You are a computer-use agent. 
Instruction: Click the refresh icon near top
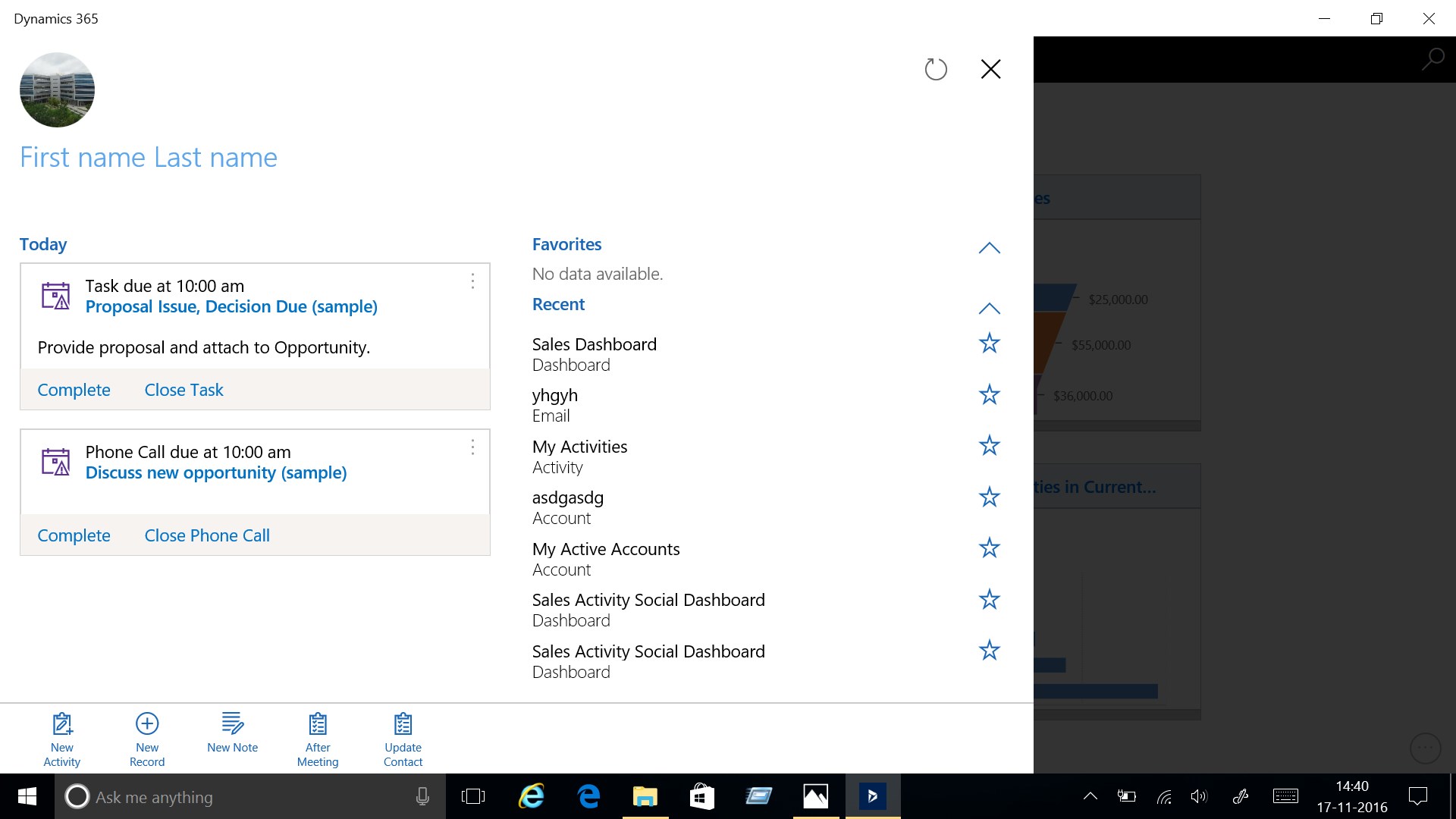(936, 70)
